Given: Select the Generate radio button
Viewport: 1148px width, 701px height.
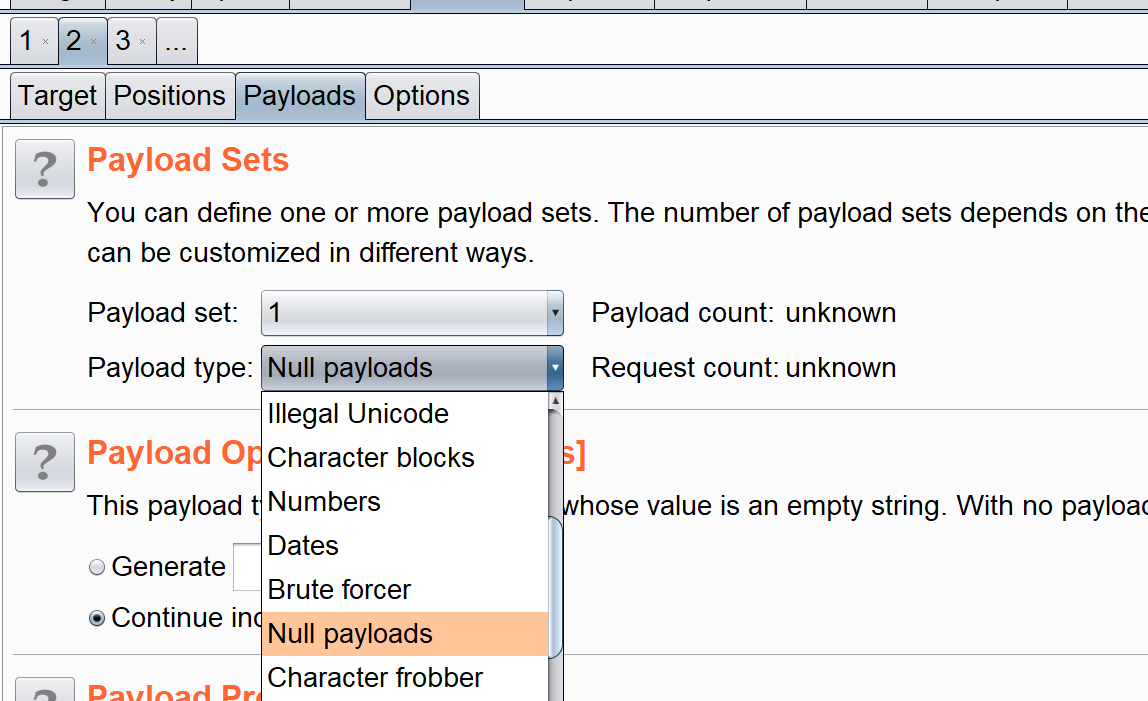Looking at the screenshot, I should pos(97,567).
